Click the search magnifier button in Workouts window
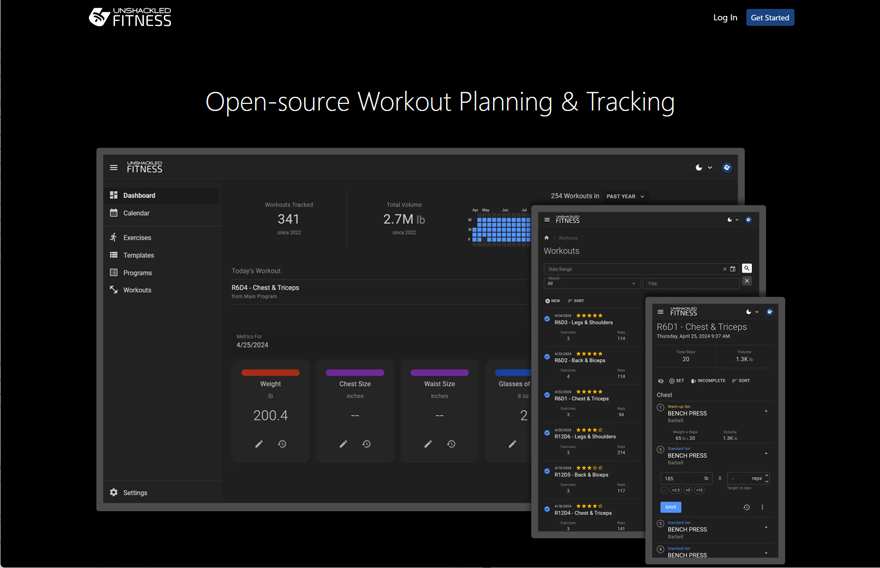Image resolution: width=880 pixels, height=568 pixels. (746, 268)
